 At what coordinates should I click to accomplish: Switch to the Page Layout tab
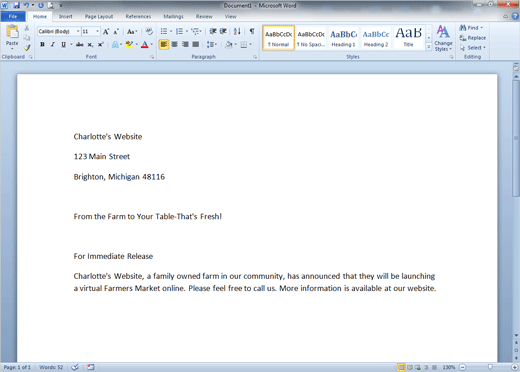(99, 16)
